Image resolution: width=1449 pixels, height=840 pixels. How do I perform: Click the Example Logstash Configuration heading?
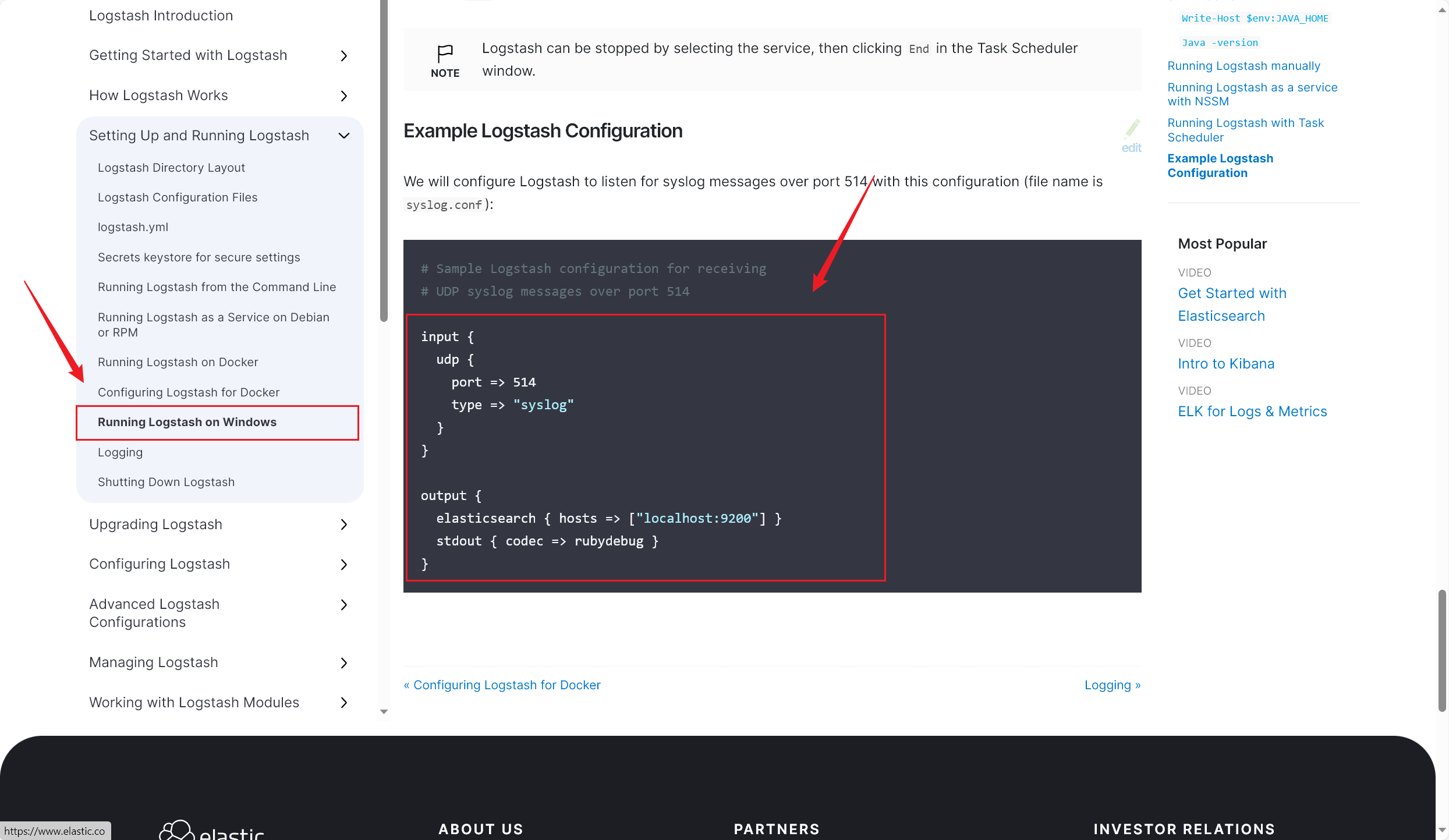[x=543, y=131]
